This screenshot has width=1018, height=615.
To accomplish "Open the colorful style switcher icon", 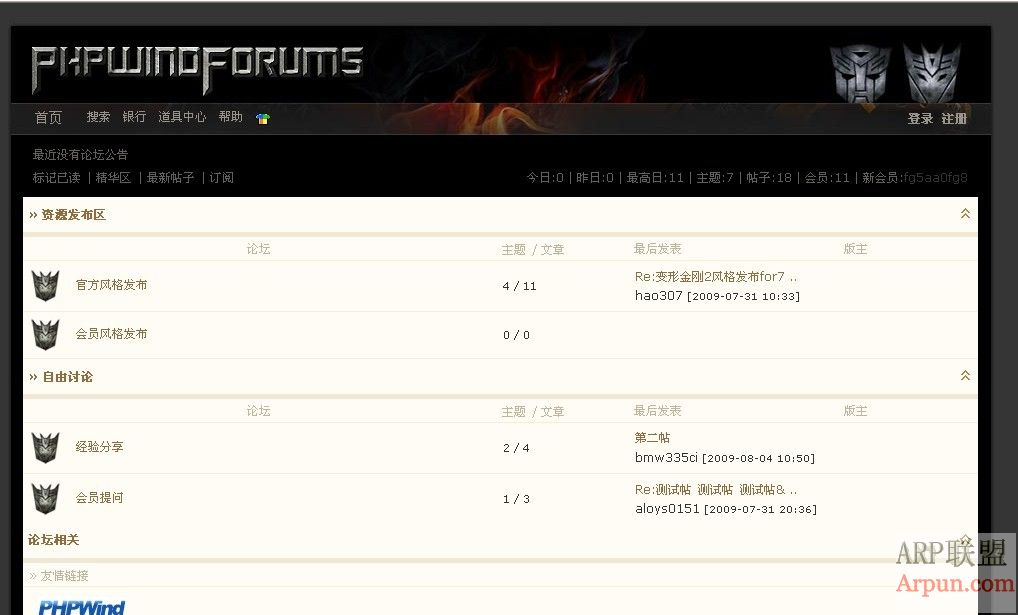I will click(262, 118).
